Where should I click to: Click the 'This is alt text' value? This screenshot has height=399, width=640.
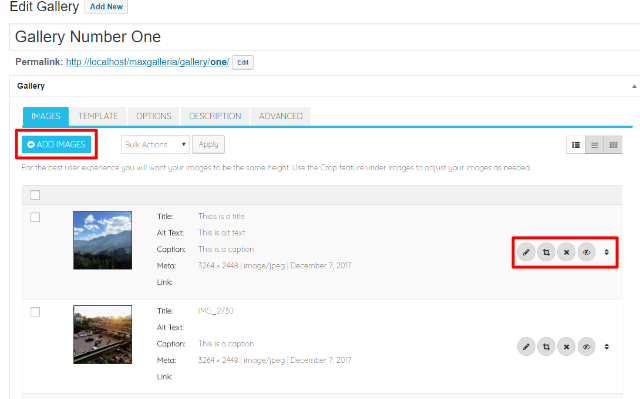pyautogui.click(x=222, y=233)
